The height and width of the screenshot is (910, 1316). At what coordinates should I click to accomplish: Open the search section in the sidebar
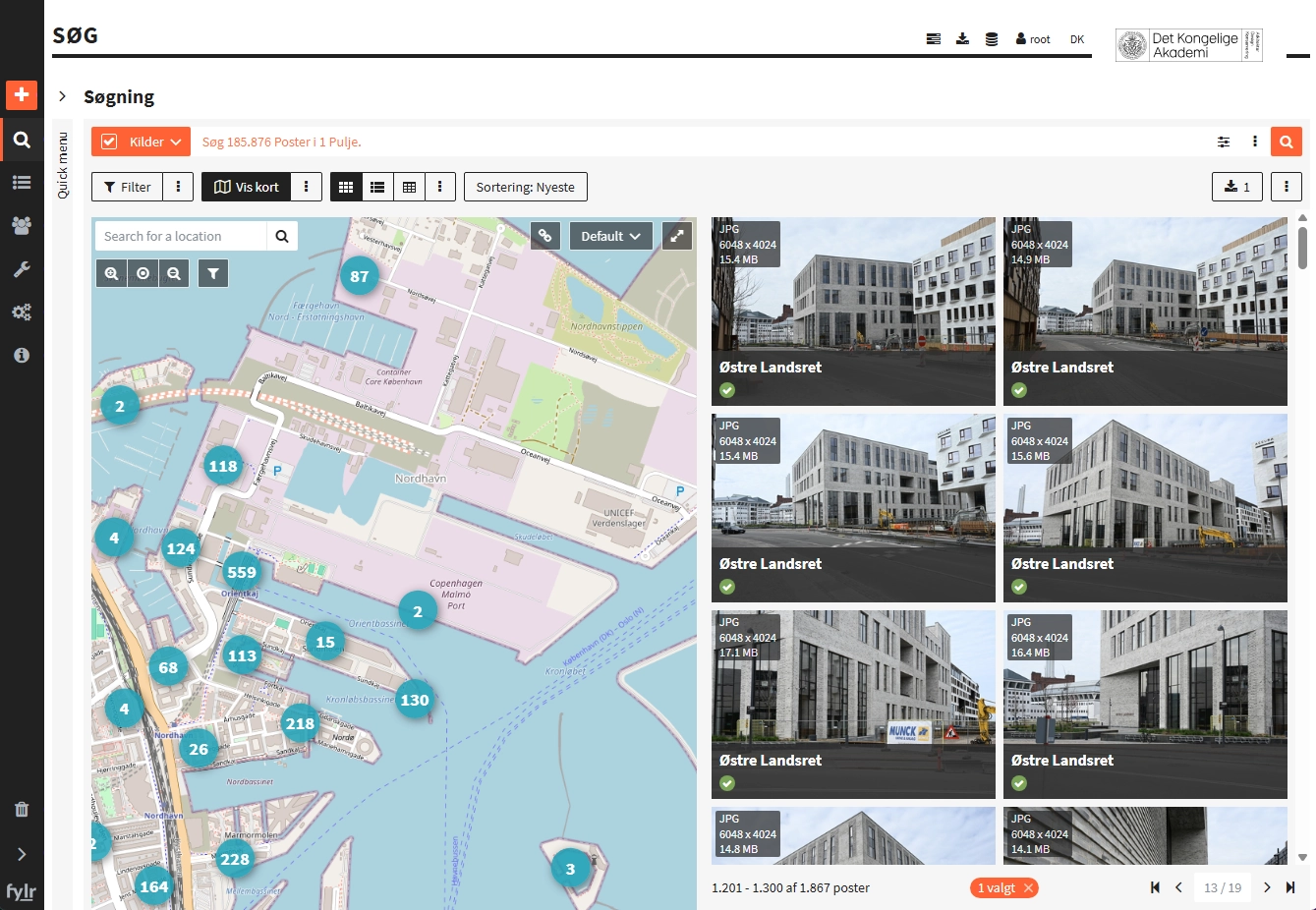tap(22, 140)
